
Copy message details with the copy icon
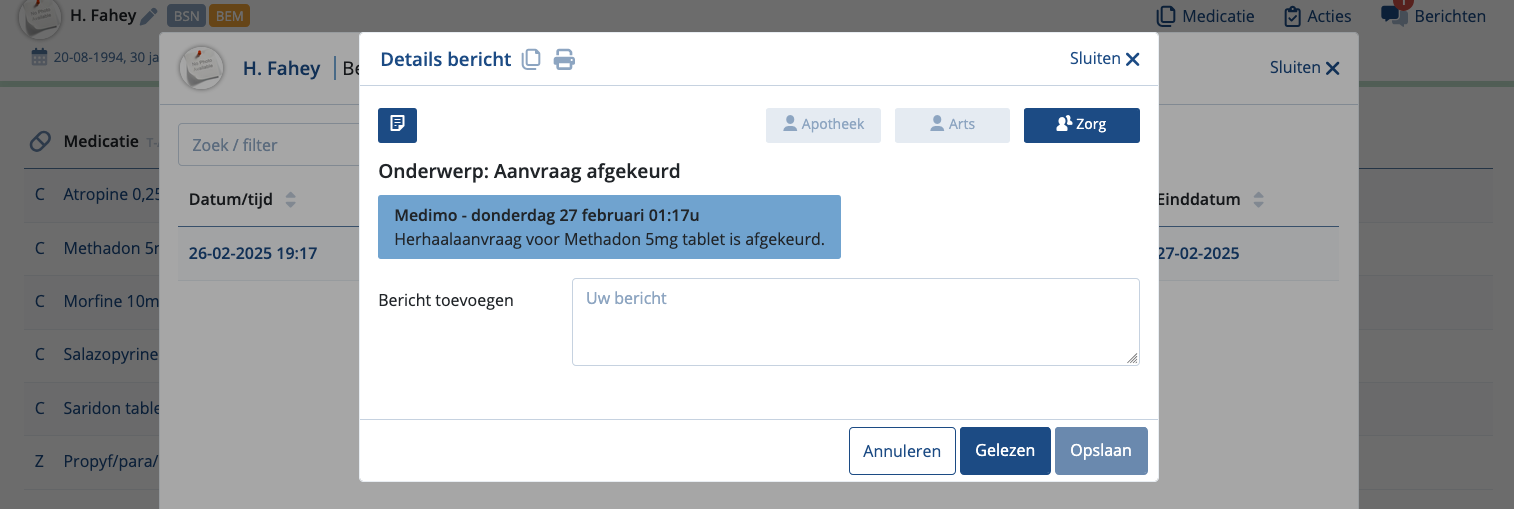(x=532, y=60)
